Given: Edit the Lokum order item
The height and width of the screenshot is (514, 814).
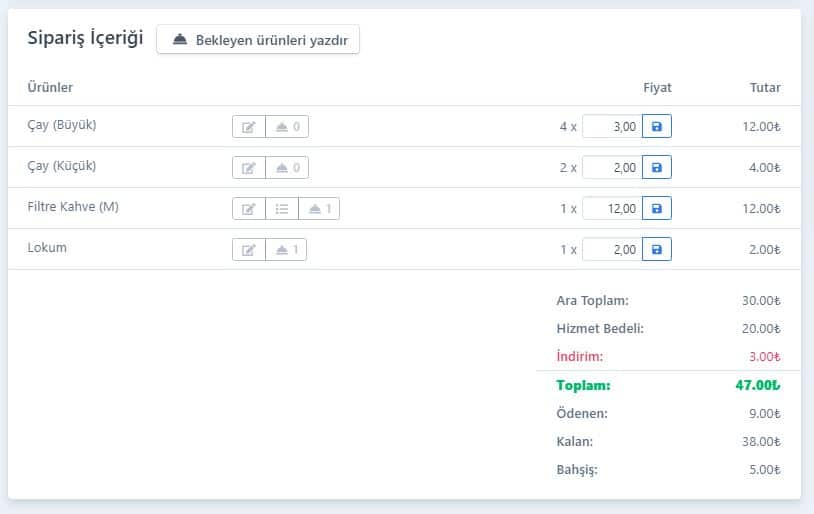Looking at the screenshot, I should pyautogui.click(x=249, y=250).
